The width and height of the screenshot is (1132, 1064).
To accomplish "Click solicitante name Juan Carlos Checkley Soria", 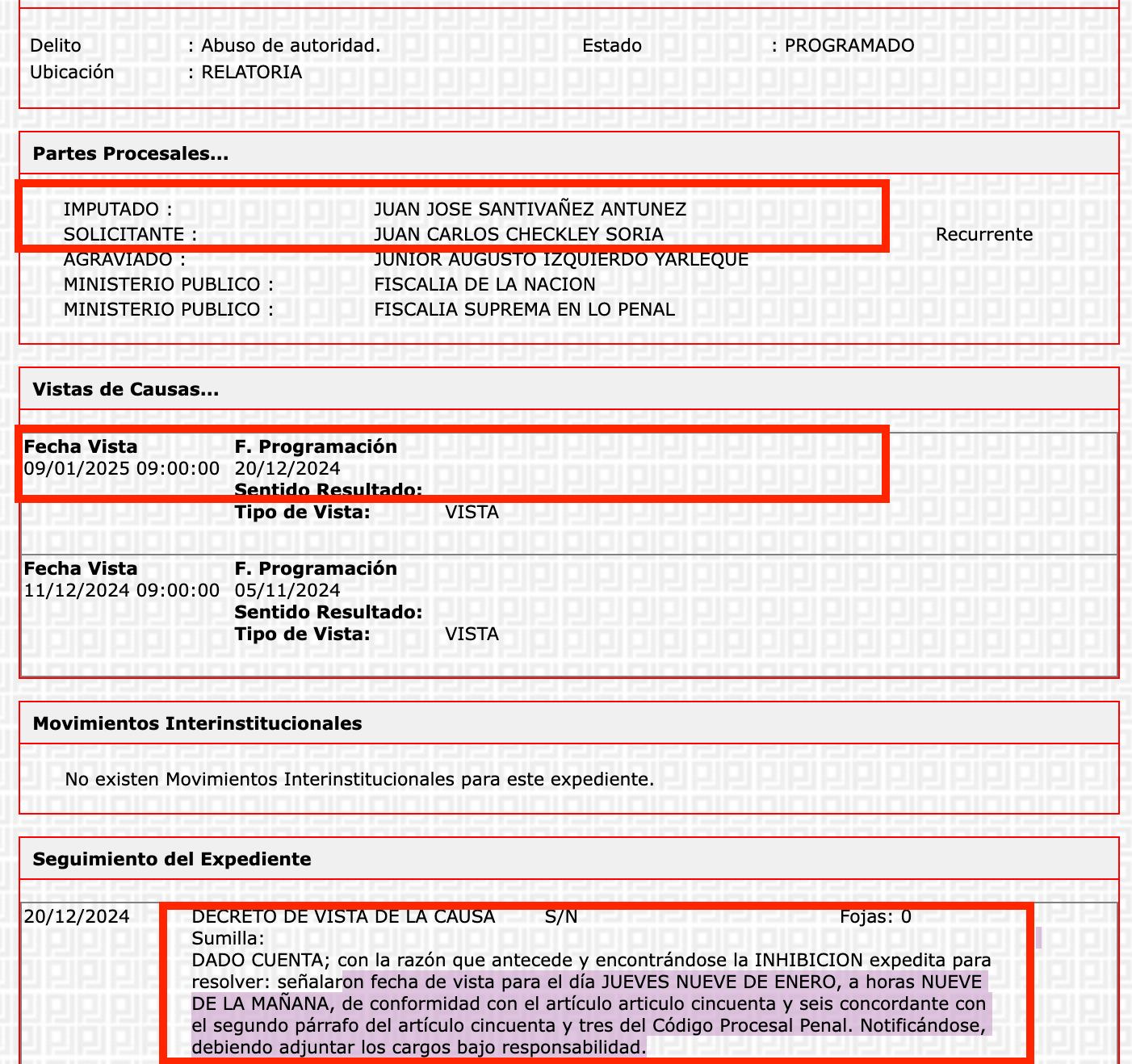I will tap(518, 235).
